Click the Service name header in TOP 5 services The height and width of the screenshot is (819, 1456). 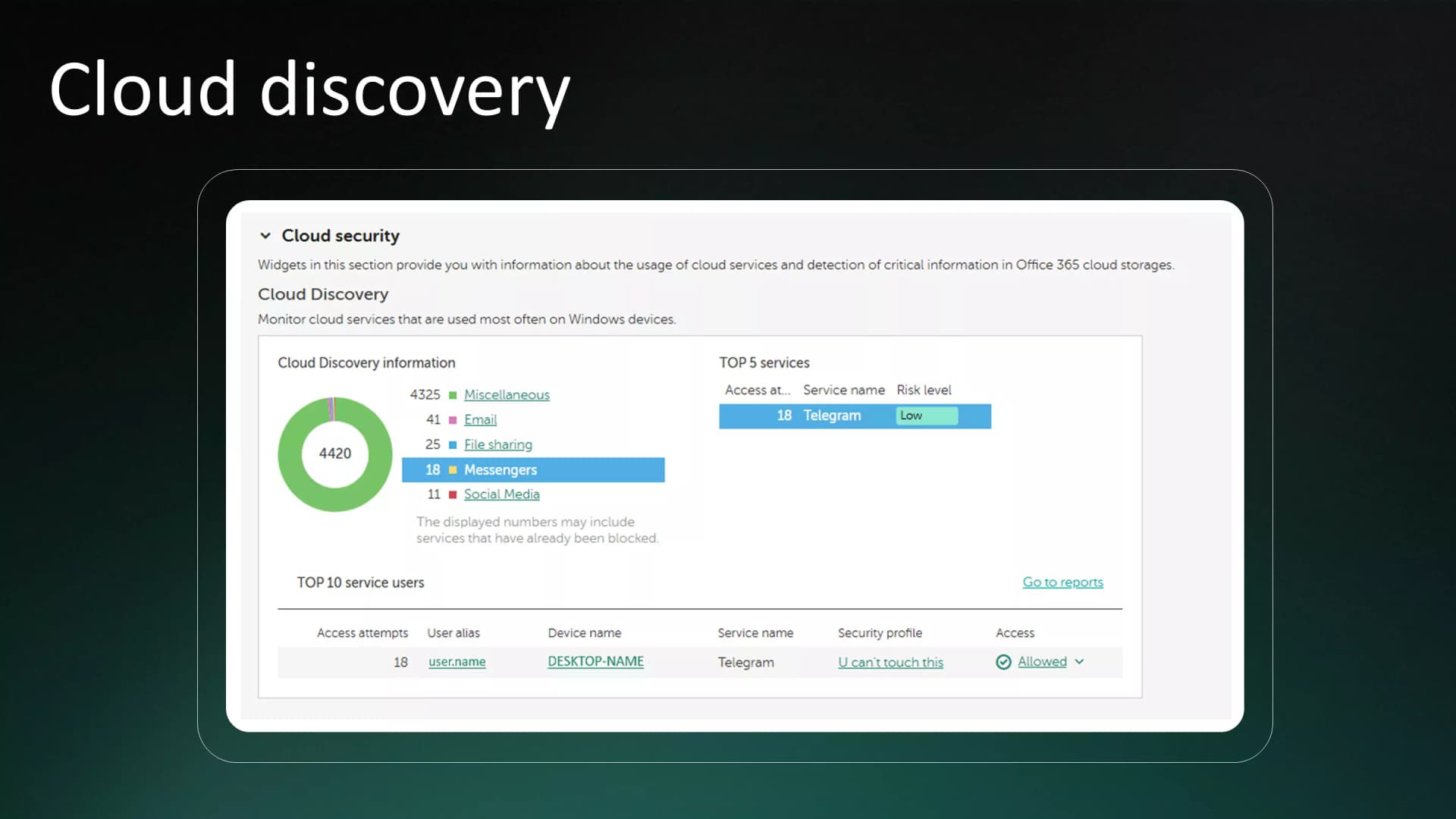844,390
